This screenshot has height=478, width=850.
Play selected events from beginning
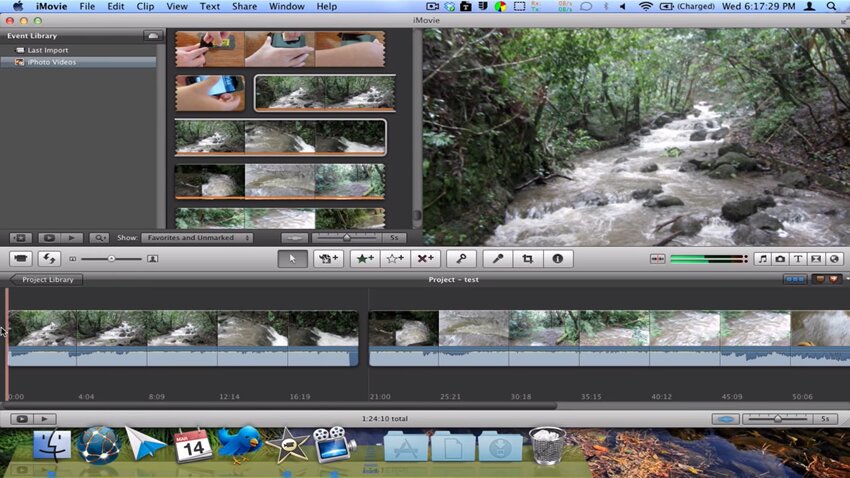pos(71,237)
